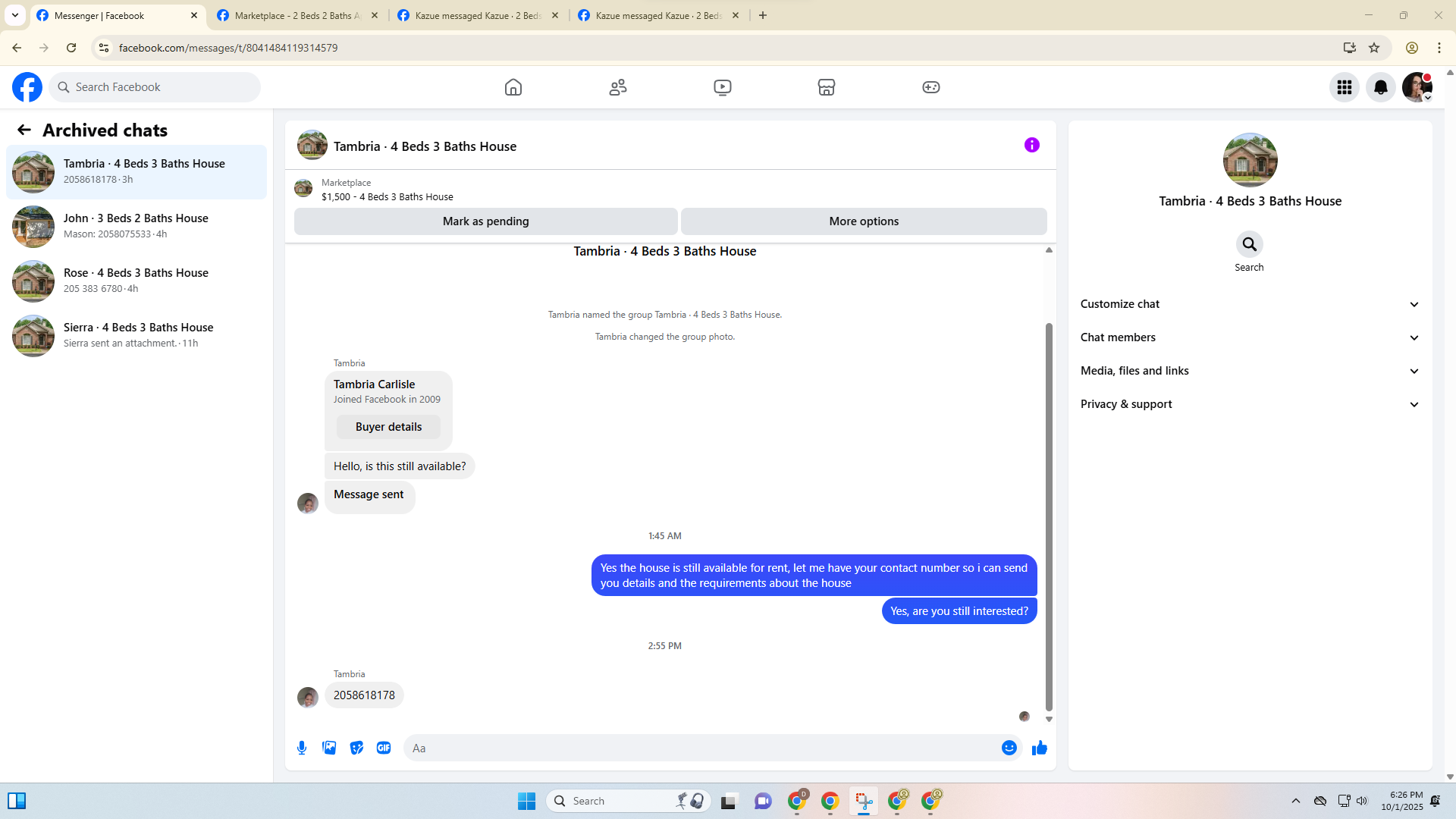Select the Messenger | Facebook tab
The image size is (1456, 819).
point(118,15)
